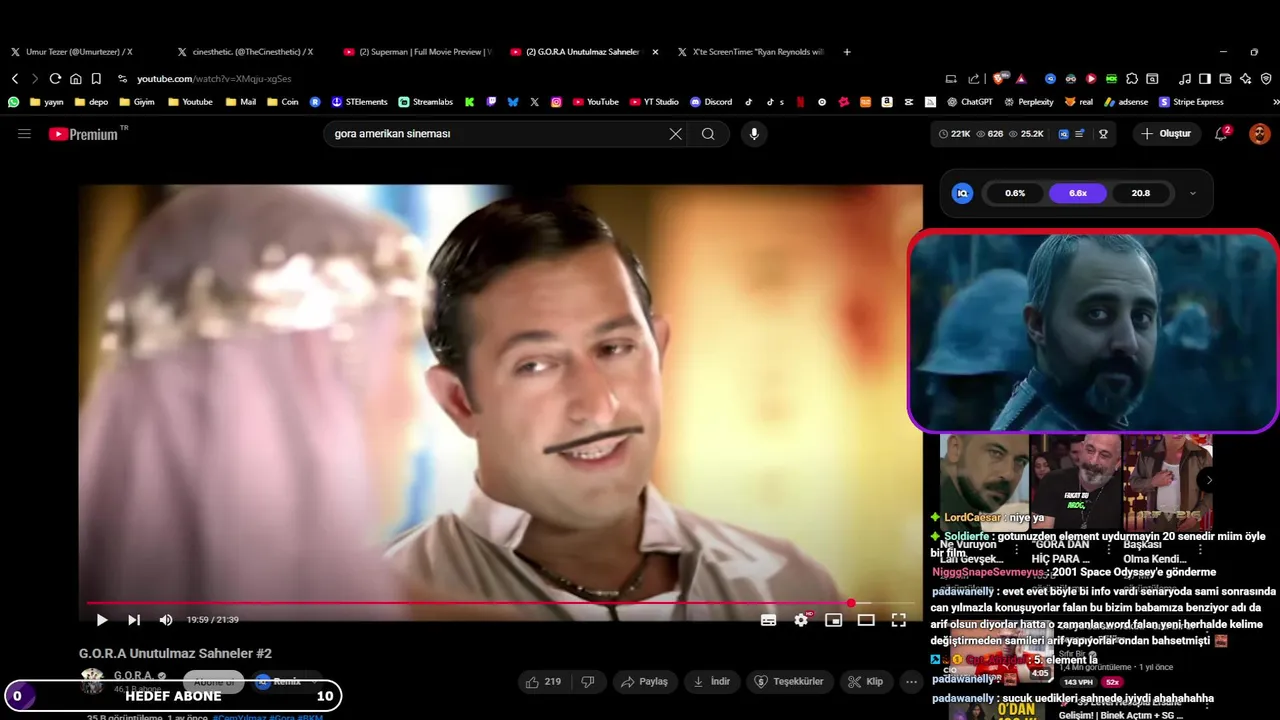Viewport: 1280px width, 720px height.
Task: Open the STElements bookmark
Action: coord(359,102)
